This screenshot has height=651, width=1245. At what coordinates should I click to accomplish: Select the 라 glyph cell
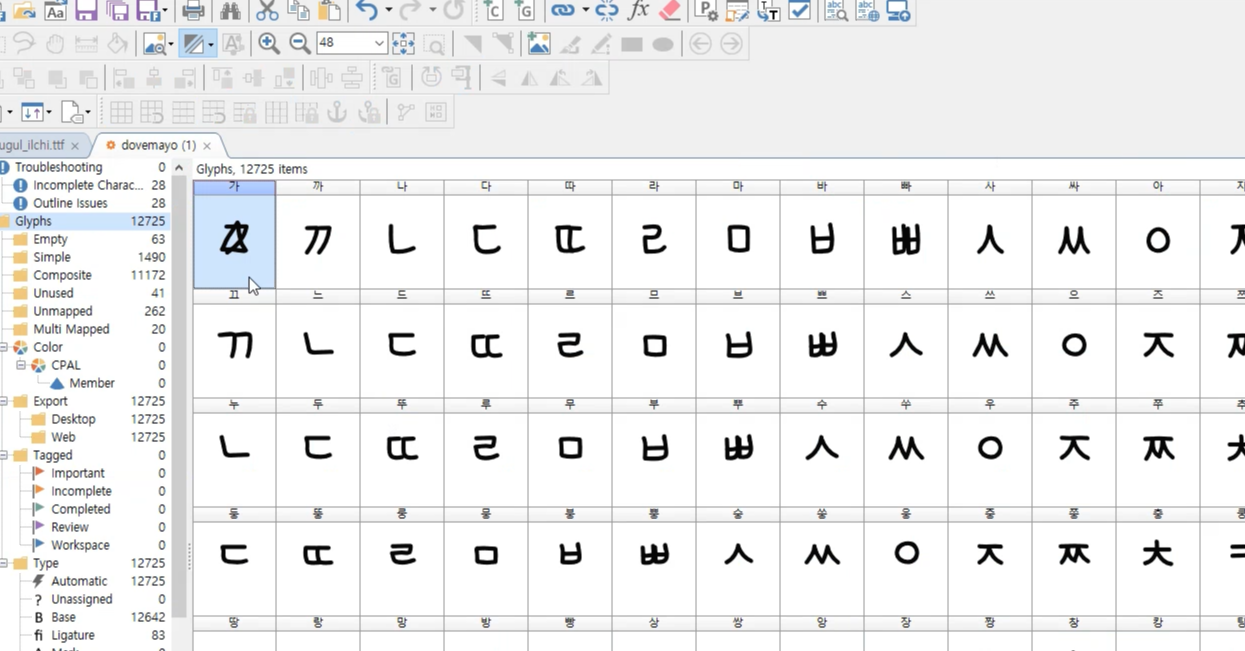pos(654,235)
